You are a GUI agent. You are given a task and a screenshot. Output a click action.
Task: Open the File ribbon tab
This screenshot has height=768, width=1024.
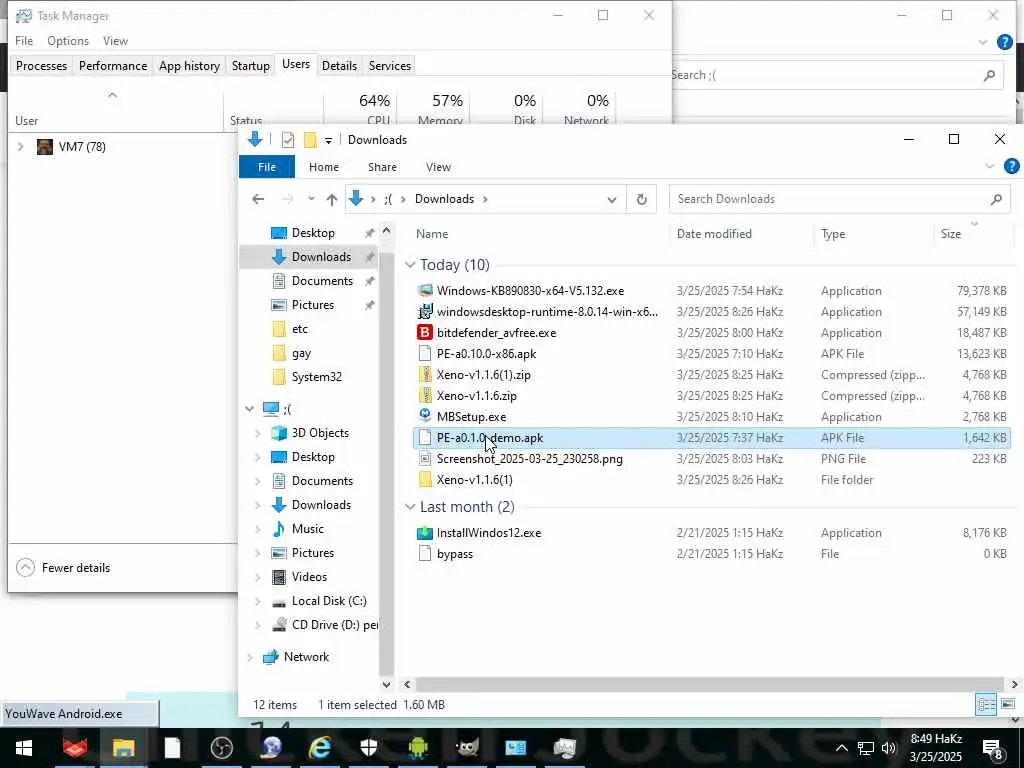[266, 167]
